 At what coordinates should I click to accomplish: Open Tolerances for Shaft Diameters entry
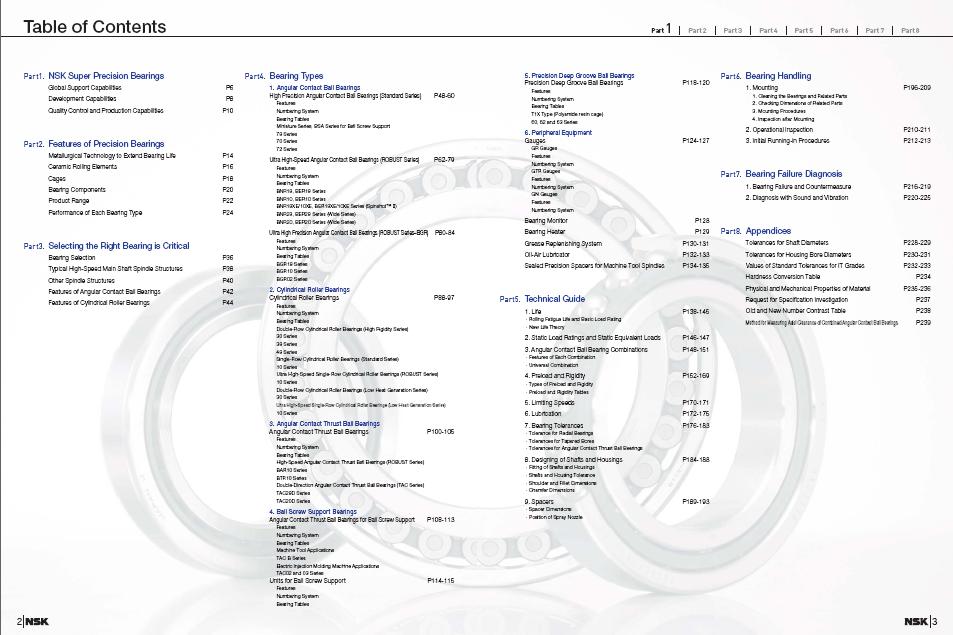[786, 242]
